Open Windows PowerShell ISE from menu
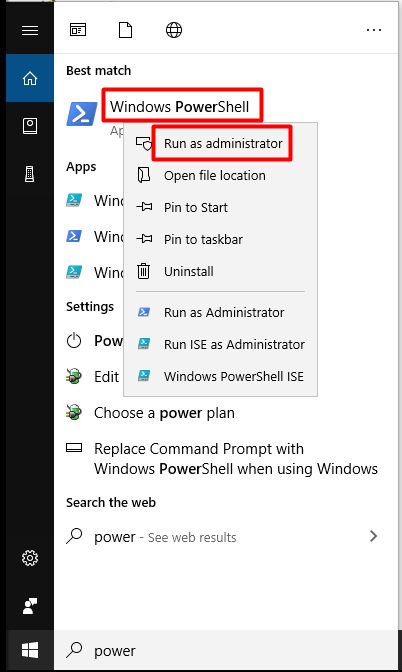Viewport: 402px width, 672px height. [234, 376]
